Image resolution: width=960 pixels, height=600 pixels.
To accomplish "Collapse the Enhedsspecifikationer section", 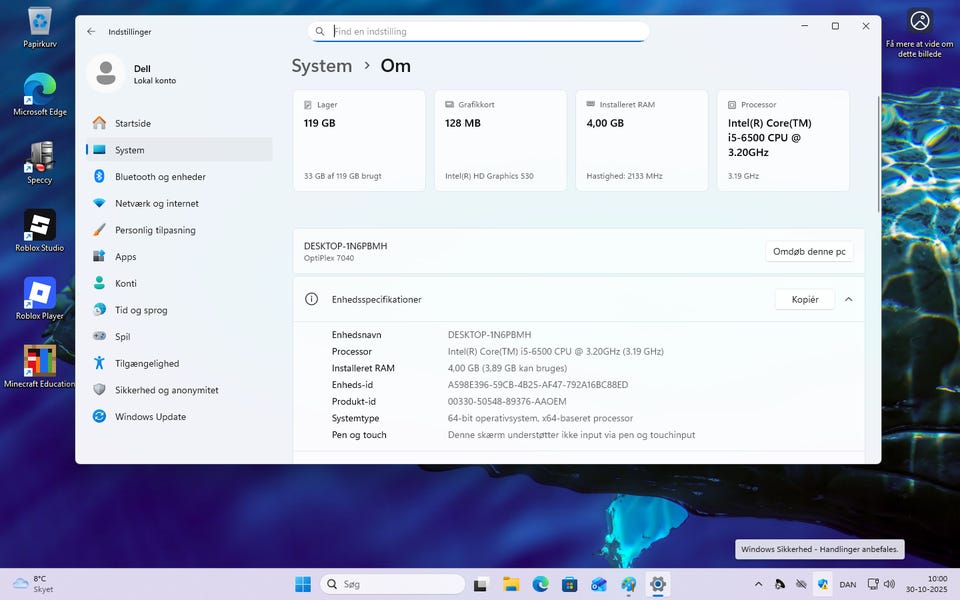I will coord(849,299).
